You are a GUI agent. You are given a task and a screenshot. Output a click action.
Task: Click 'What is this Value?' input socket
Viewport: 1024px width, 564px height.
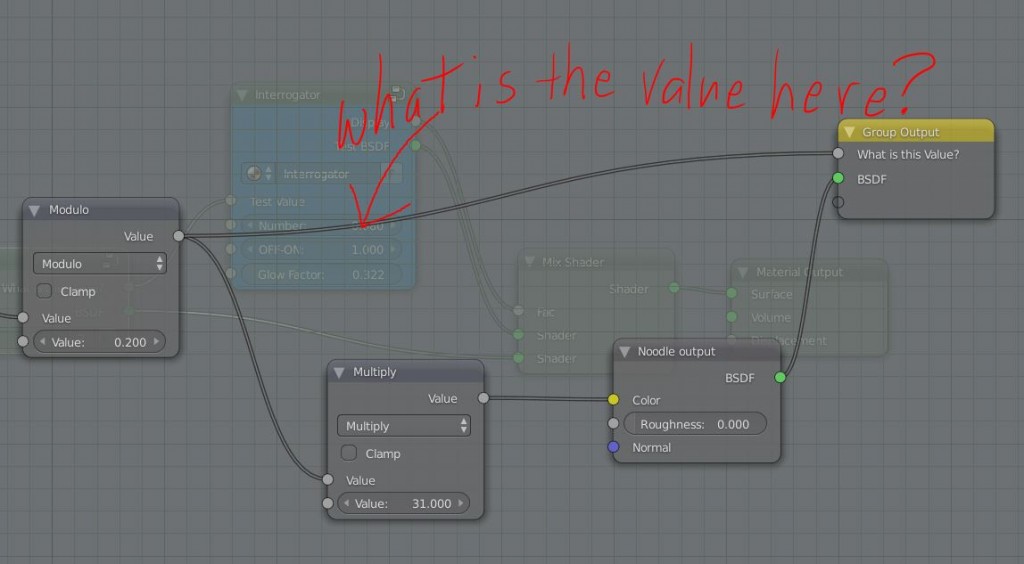click(839, 153)
